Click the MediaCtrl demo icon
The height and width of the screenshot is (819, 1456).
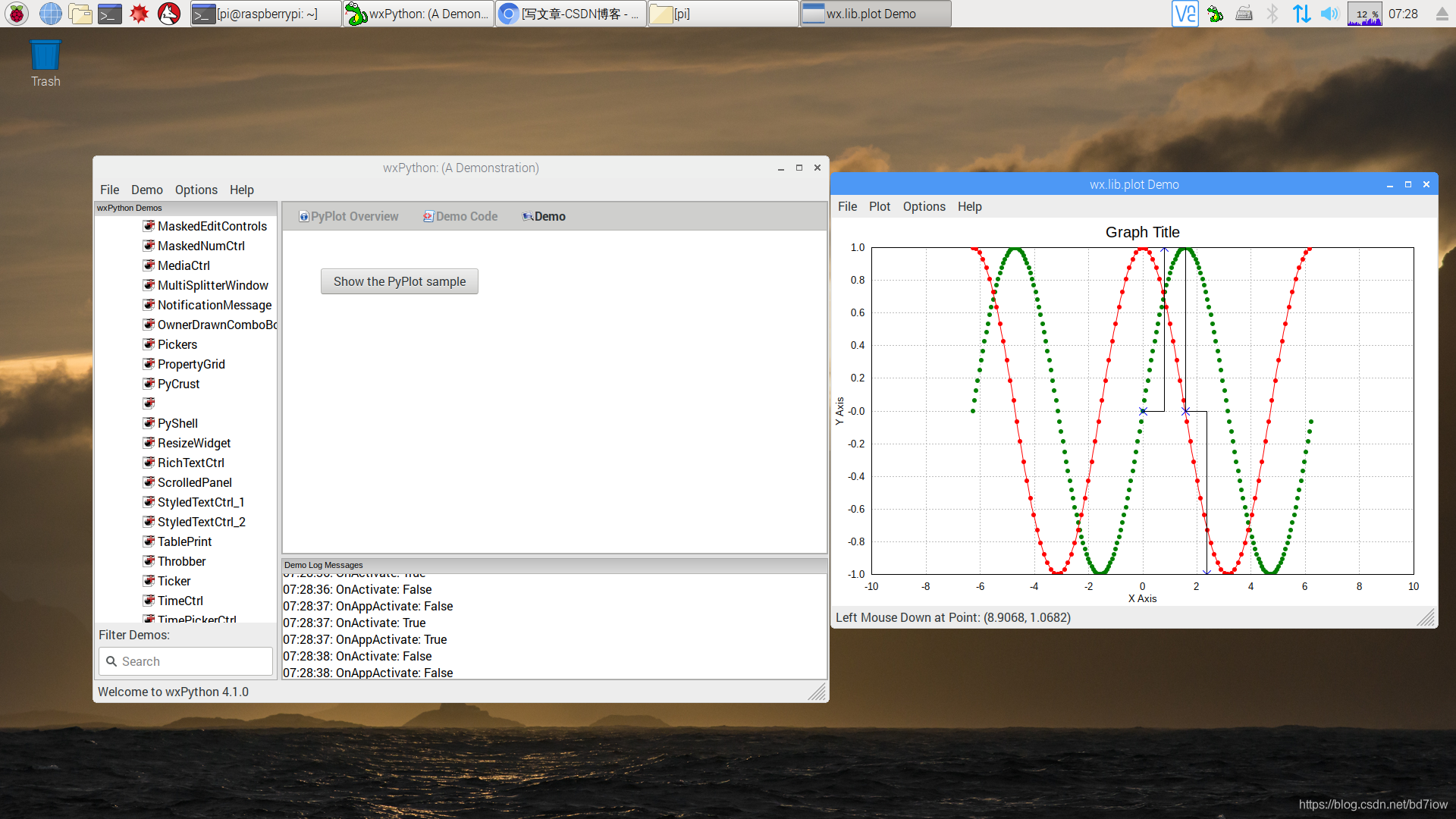click(x=149, y=265)
